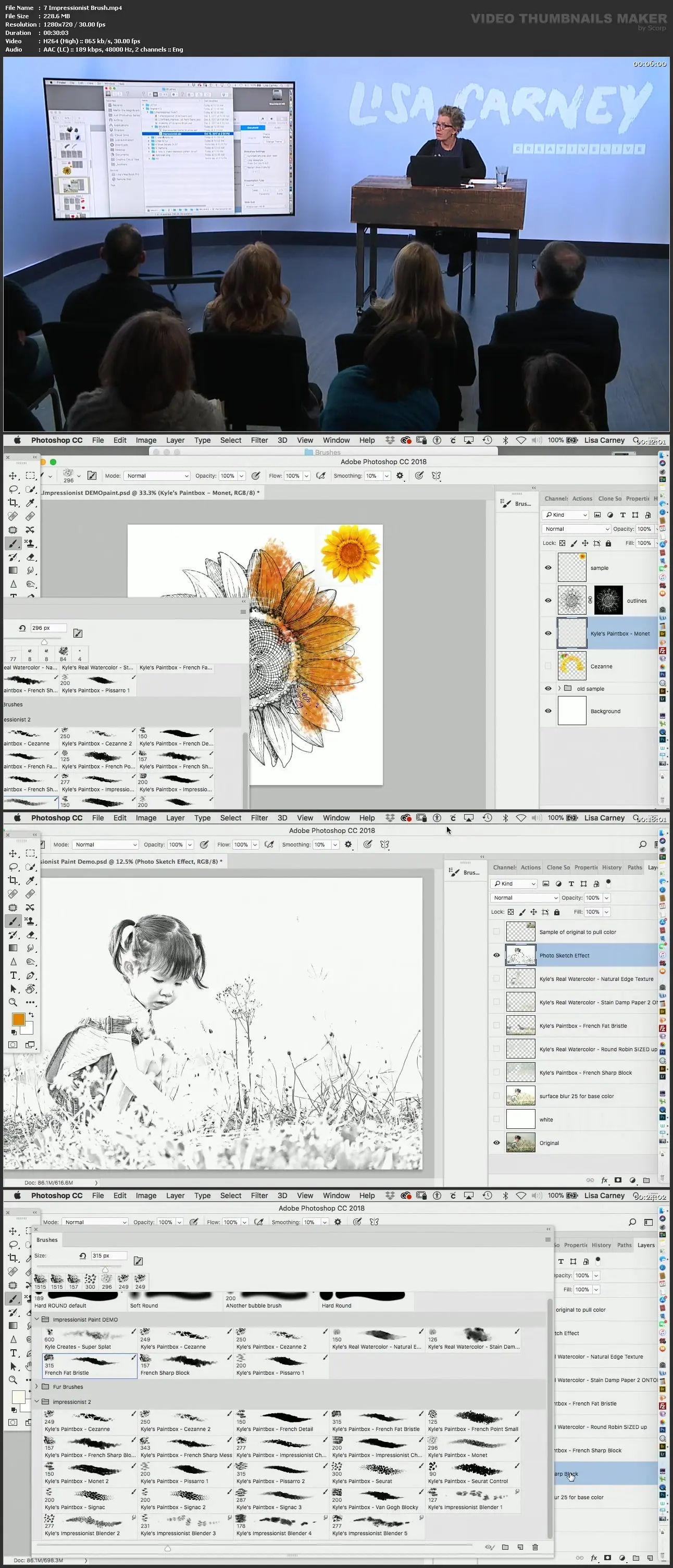This screenshot has height=1568, width=673.
Task: Open the Filter menu in the sunflower frame
Action: tap(259, 440)
